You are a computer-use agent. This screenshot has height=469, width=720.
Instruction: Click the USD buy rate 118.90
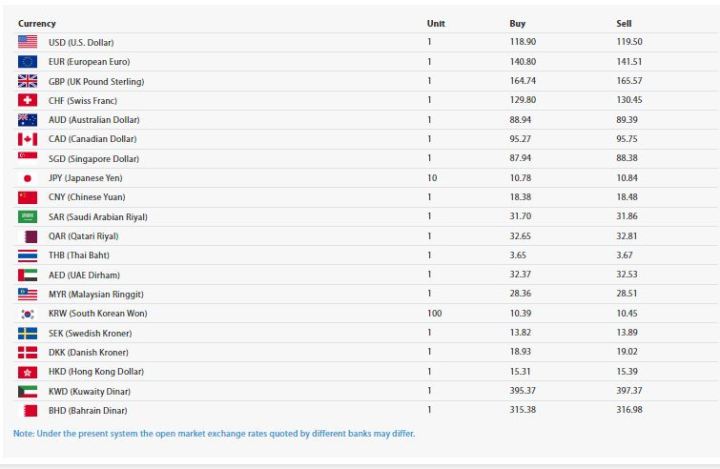pos(523,42)
